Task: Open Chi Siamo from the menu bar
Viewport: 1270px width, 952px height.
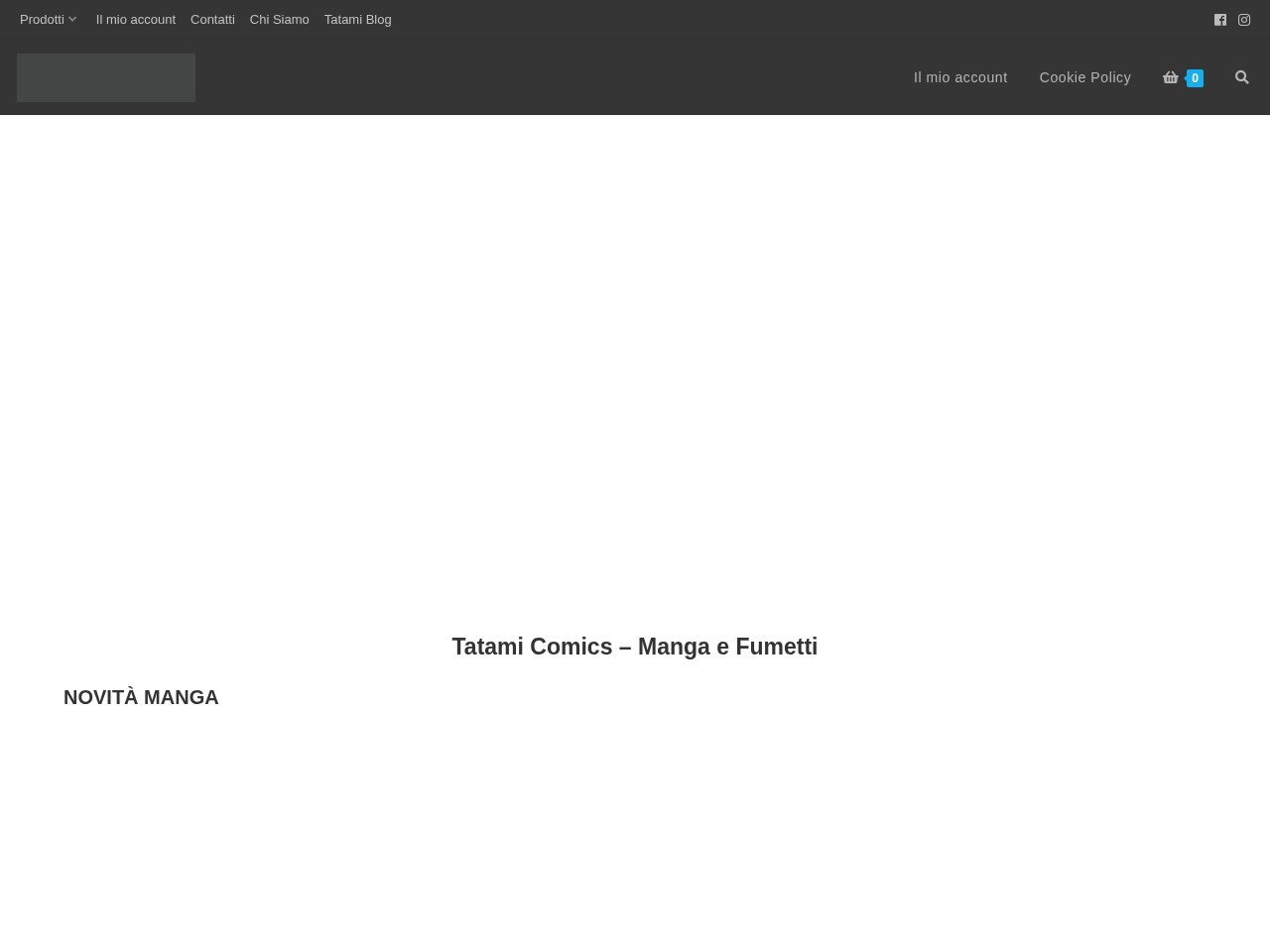Action: pyautogui.click(x=279, y=19)
